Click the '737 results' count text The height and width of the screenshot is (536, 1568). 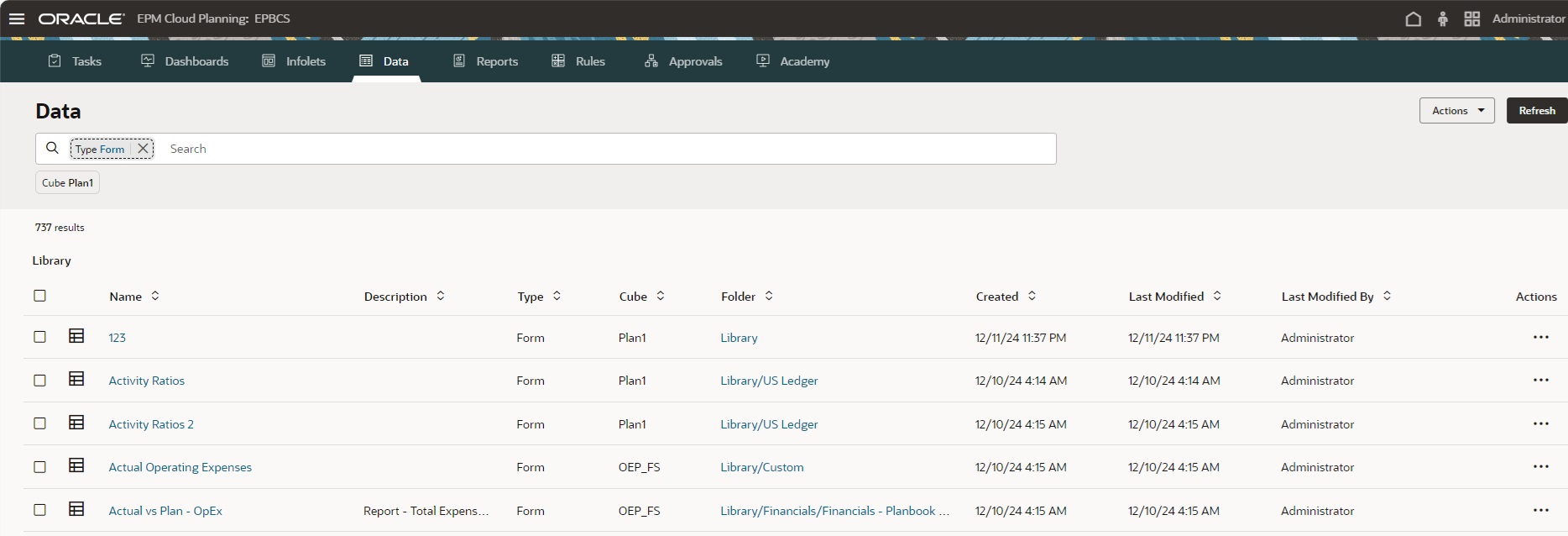point(60,227)
